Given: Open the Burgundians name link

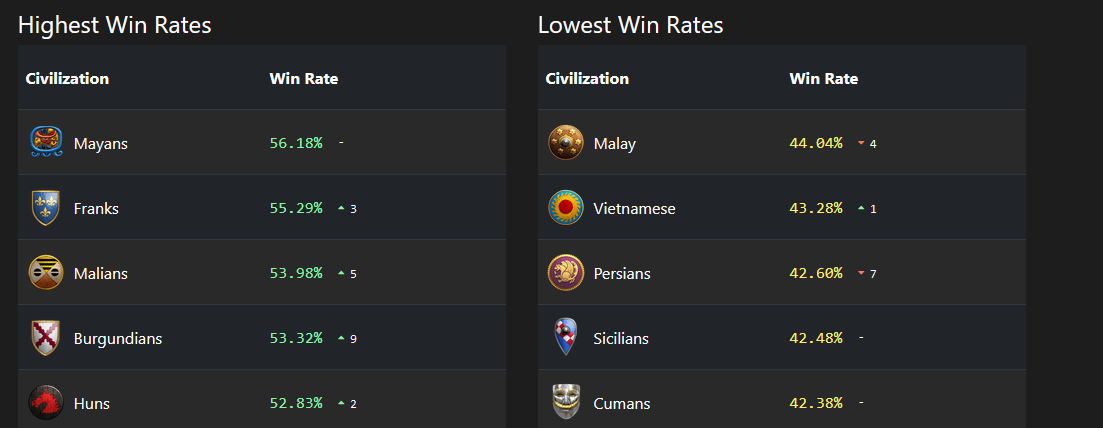Looking at the screenshot, I should [x=118, y=339].
